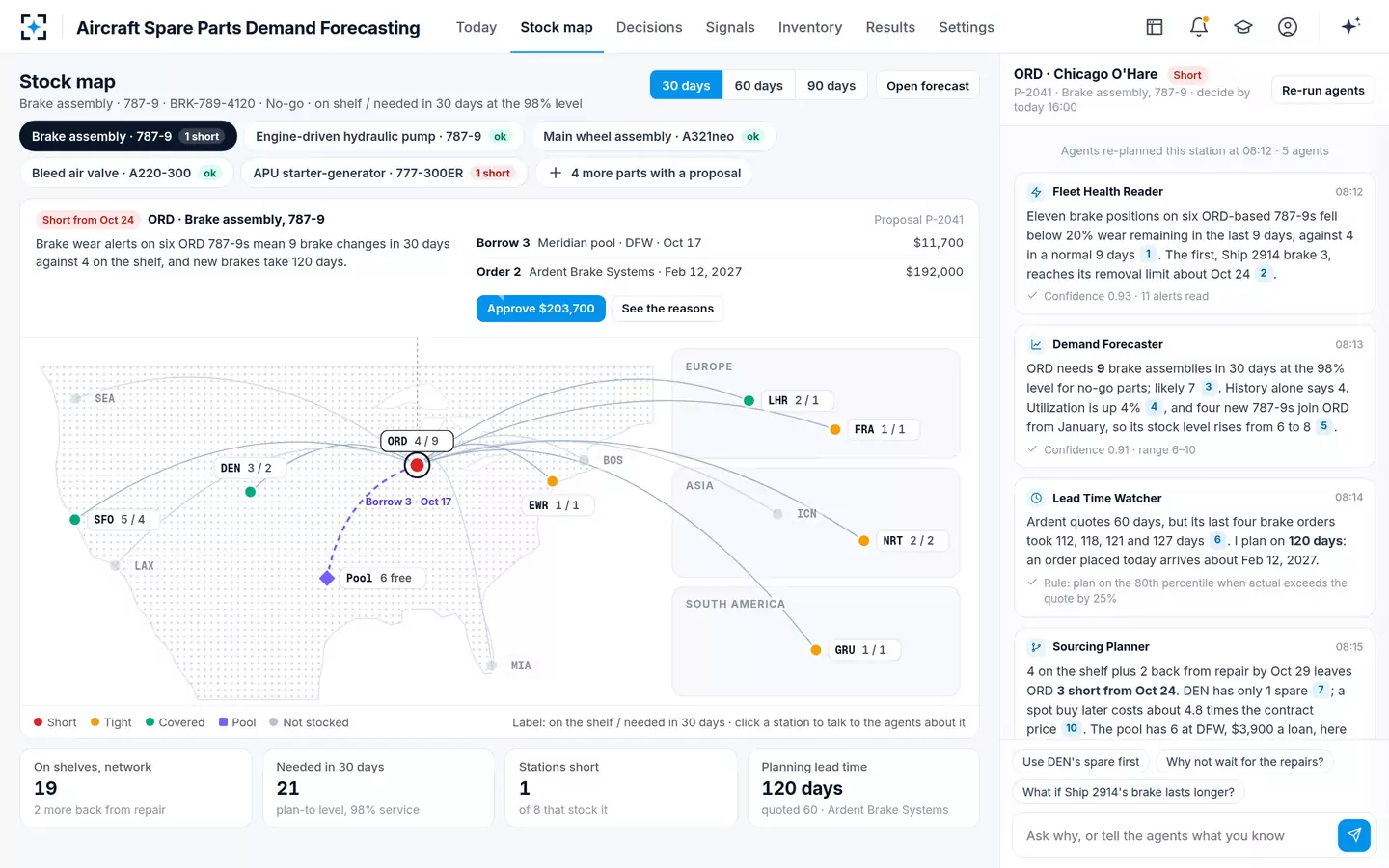Select the EWR orange station dot
Image resolution: width=1389 pixels, height=868 pixels.
pyautogui.click(x=553, y=481)
